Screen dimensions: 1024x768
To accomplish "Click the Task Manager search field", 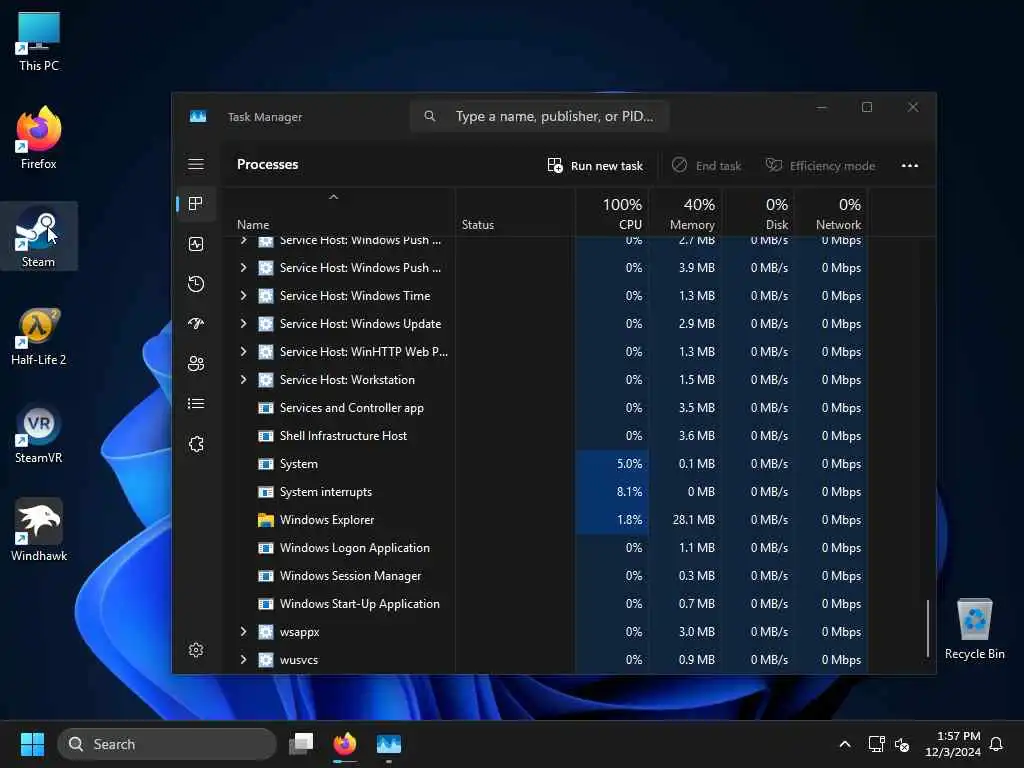I will (x=539, y=116).
